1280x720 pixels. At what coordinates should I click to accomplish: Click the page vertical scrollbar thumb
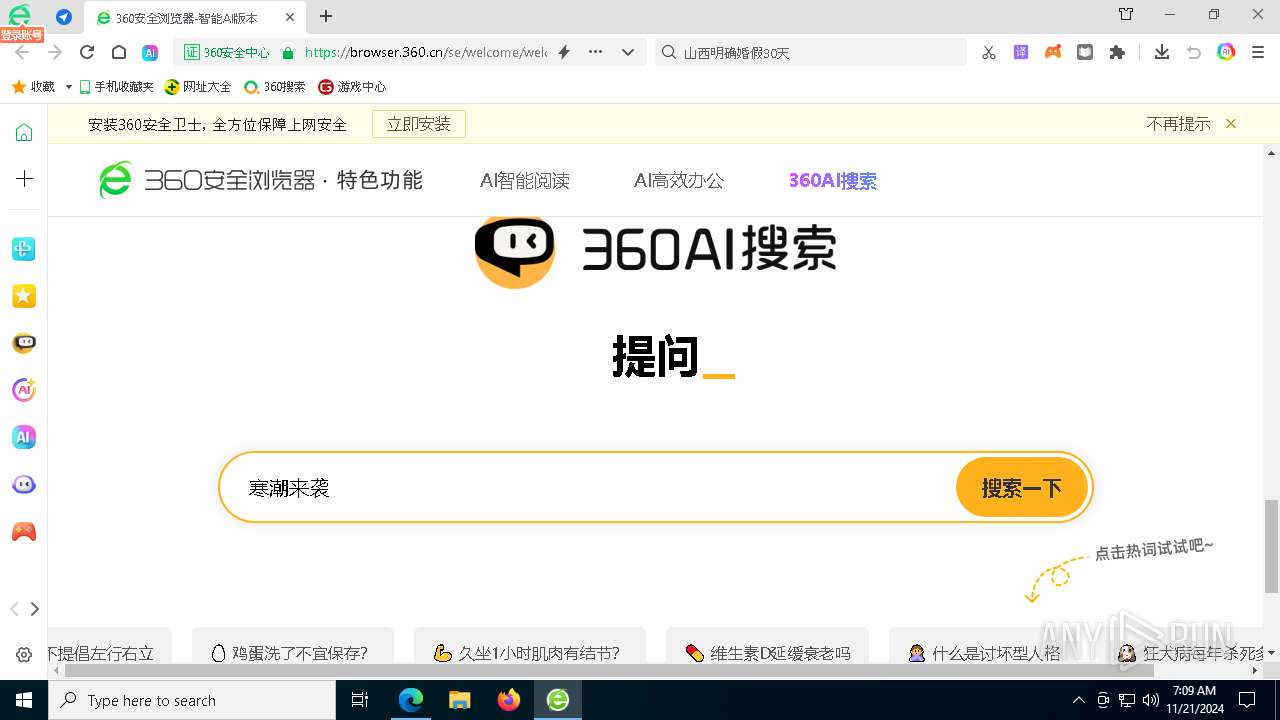coord(1271,545)
